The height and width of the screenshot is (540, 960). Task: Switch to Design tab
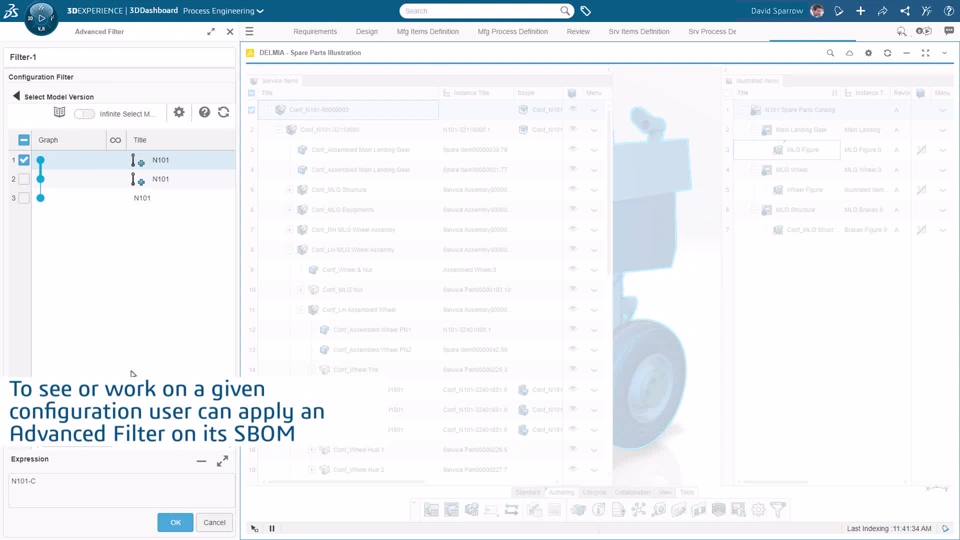367,31
